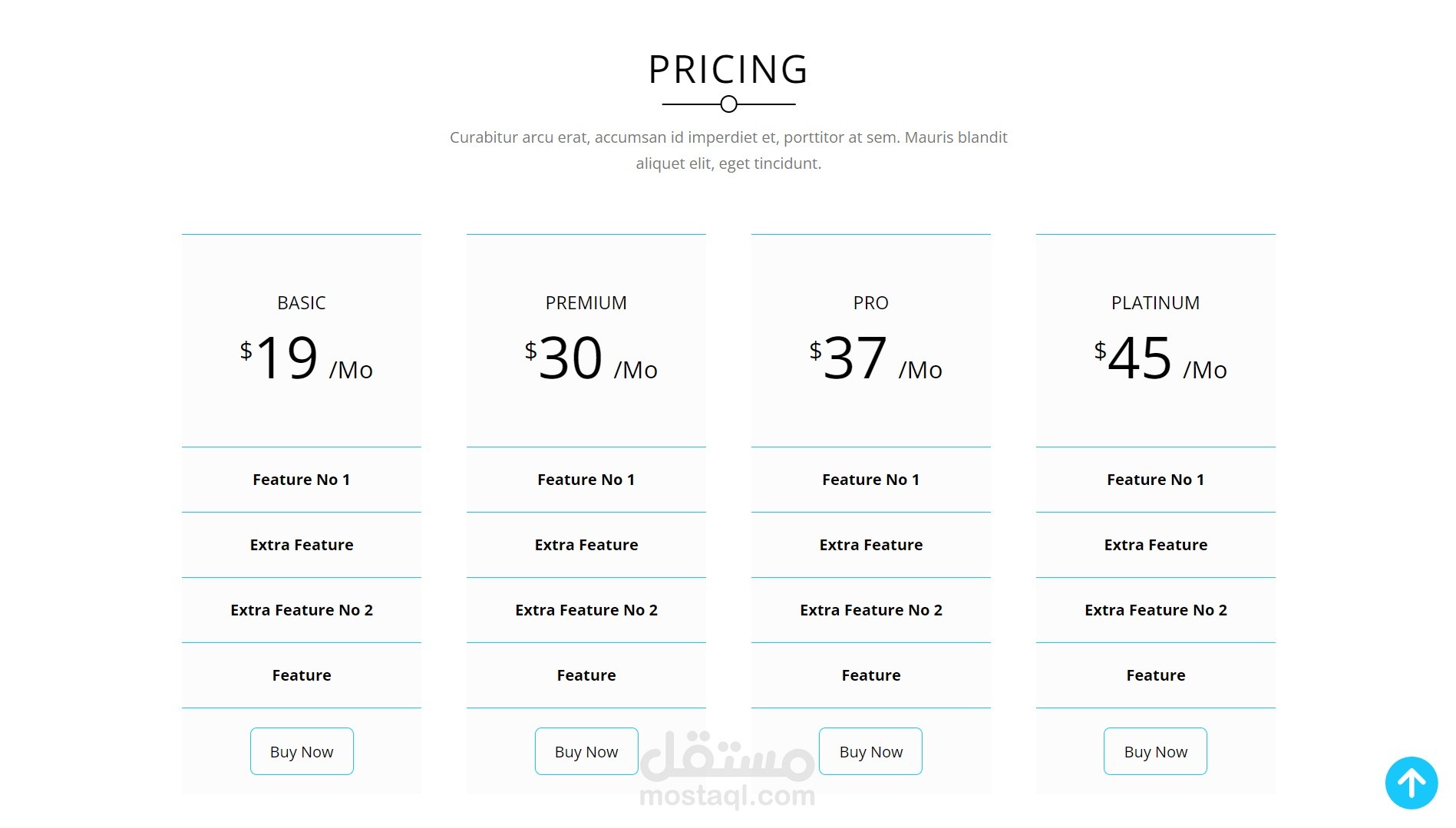Click the $45 /Mo price
Image resolution: width=1456 pixels, height=828 pixels.
[x=1160, y=358]
